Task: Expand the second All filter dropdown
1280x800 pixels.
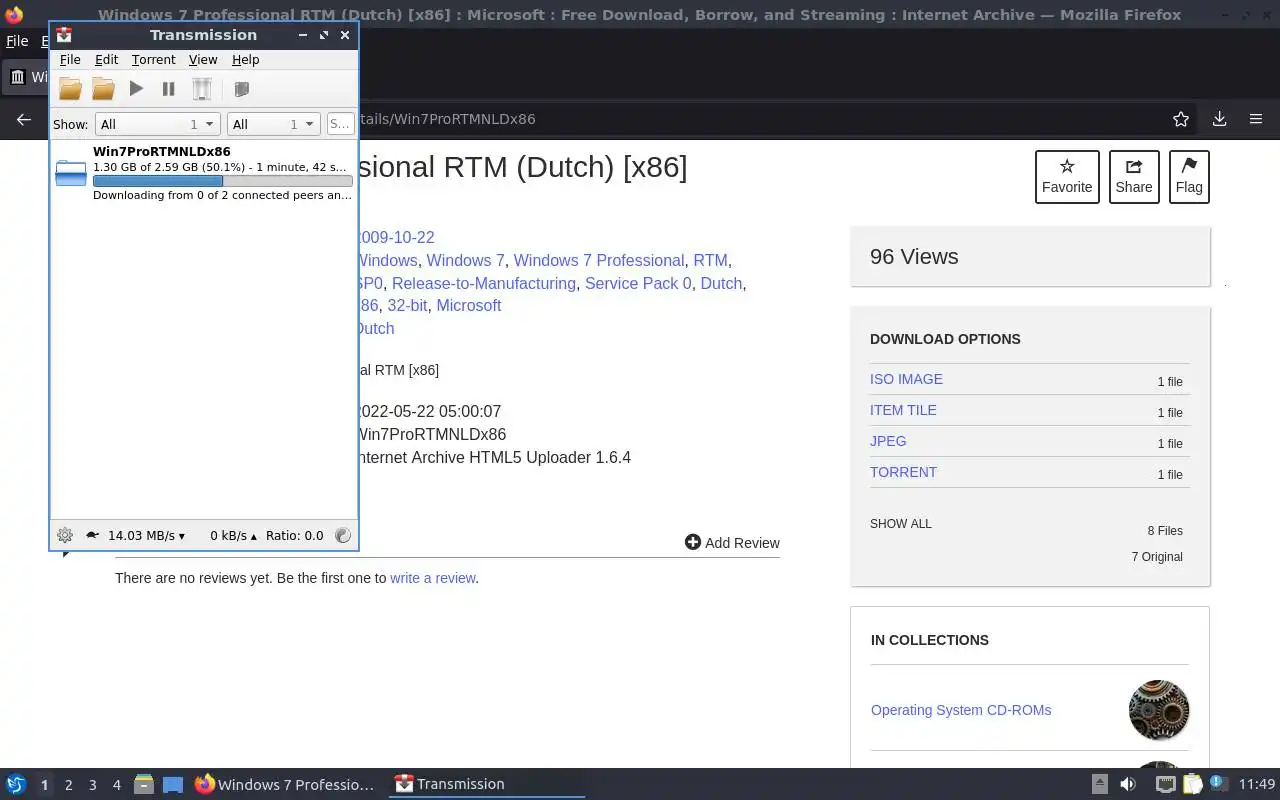Action: pyautogui.click(x=273, y=124)
